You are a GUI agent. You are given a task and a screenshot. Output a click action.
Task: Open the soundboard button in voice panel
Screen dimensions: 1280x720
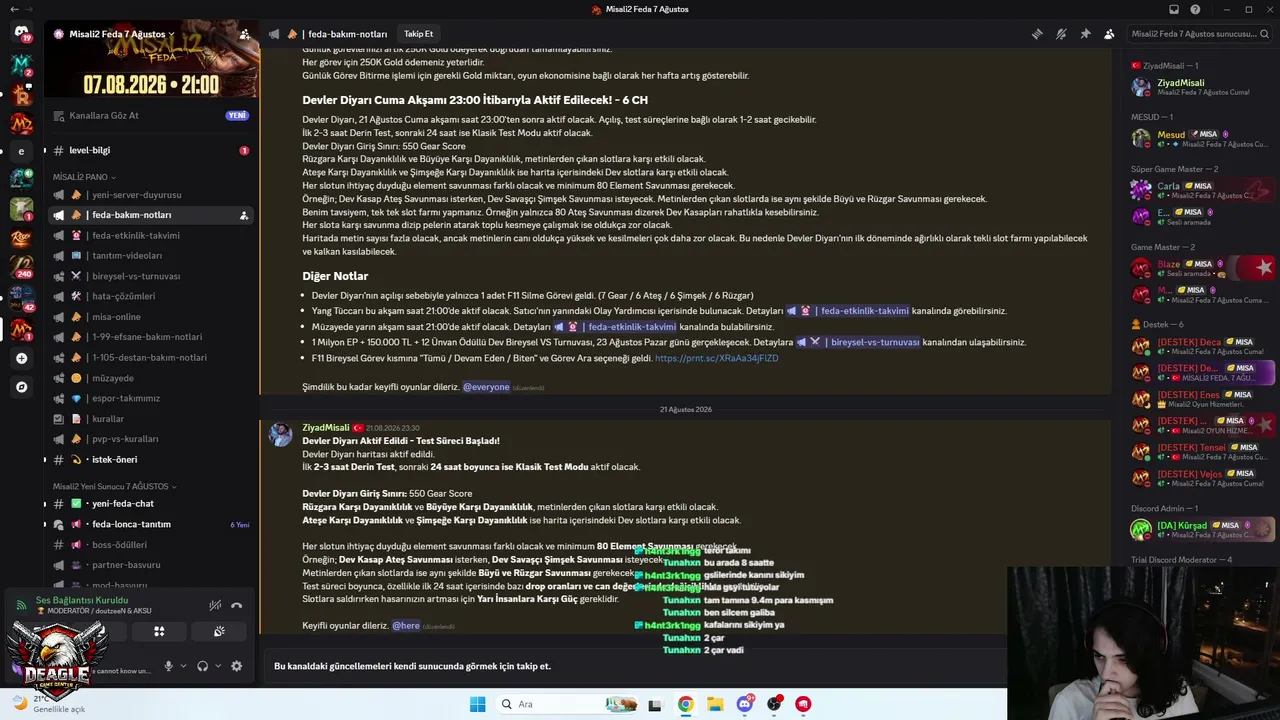tap(219, 631)
